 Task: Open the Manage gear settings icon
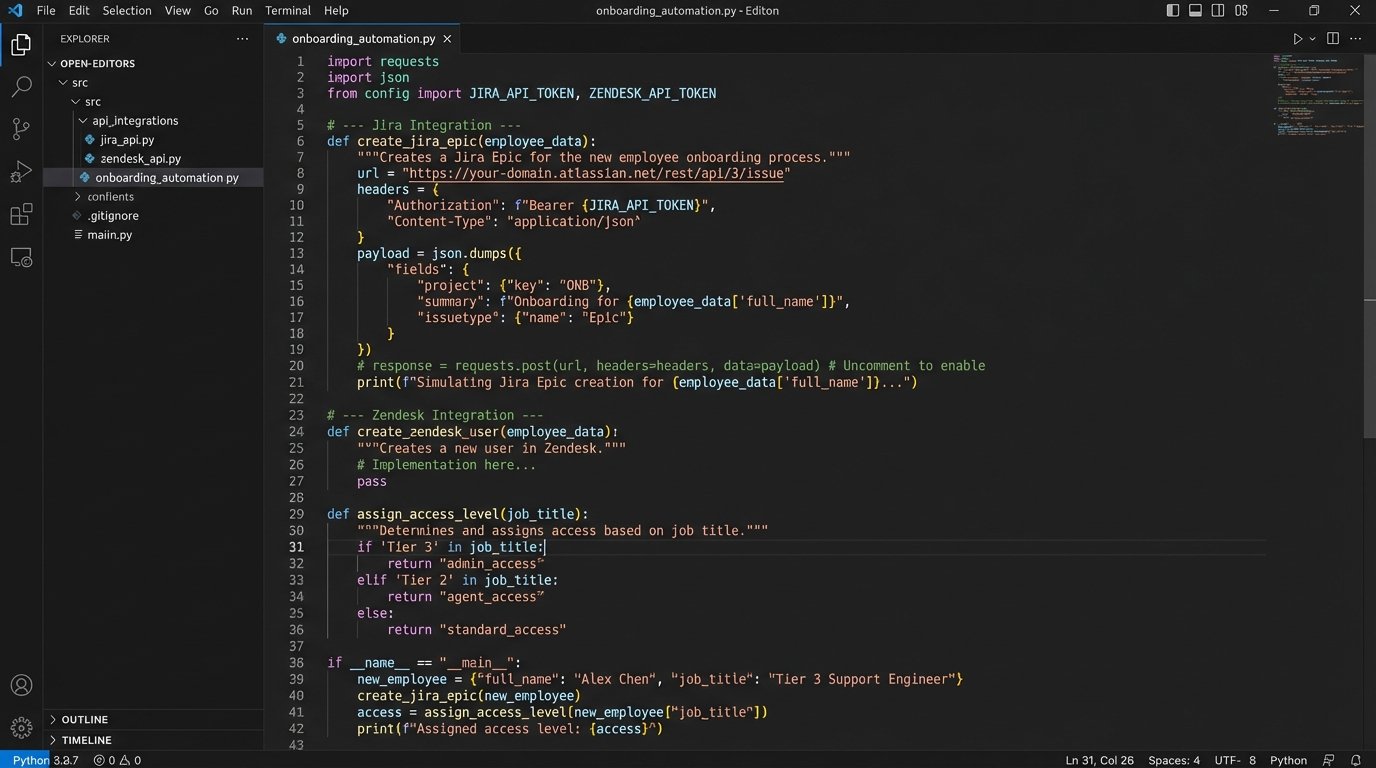click(21, 727)
